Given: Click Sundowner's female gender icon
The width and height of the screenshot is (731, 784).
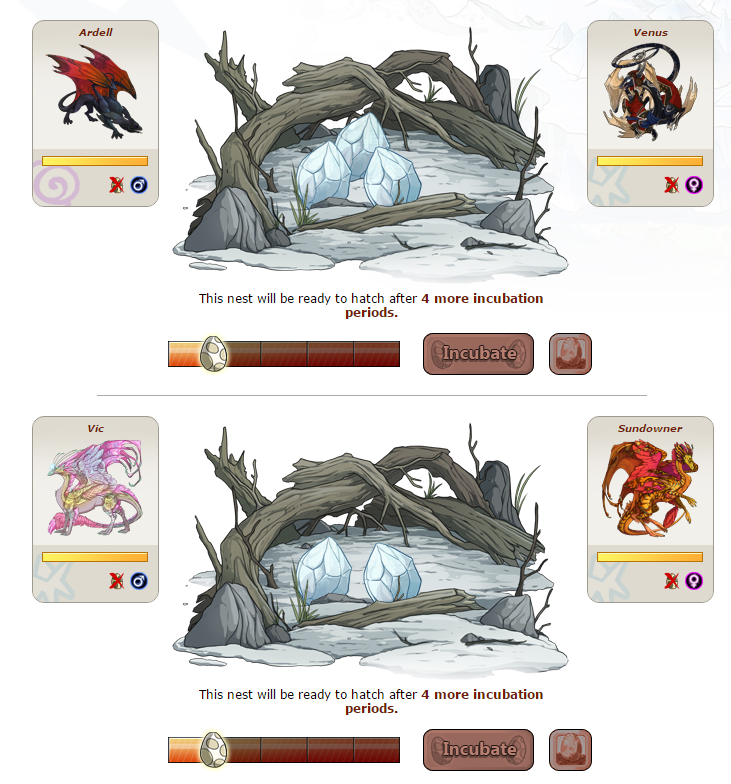Looking at the screenshot, I should tap(694, 581).
